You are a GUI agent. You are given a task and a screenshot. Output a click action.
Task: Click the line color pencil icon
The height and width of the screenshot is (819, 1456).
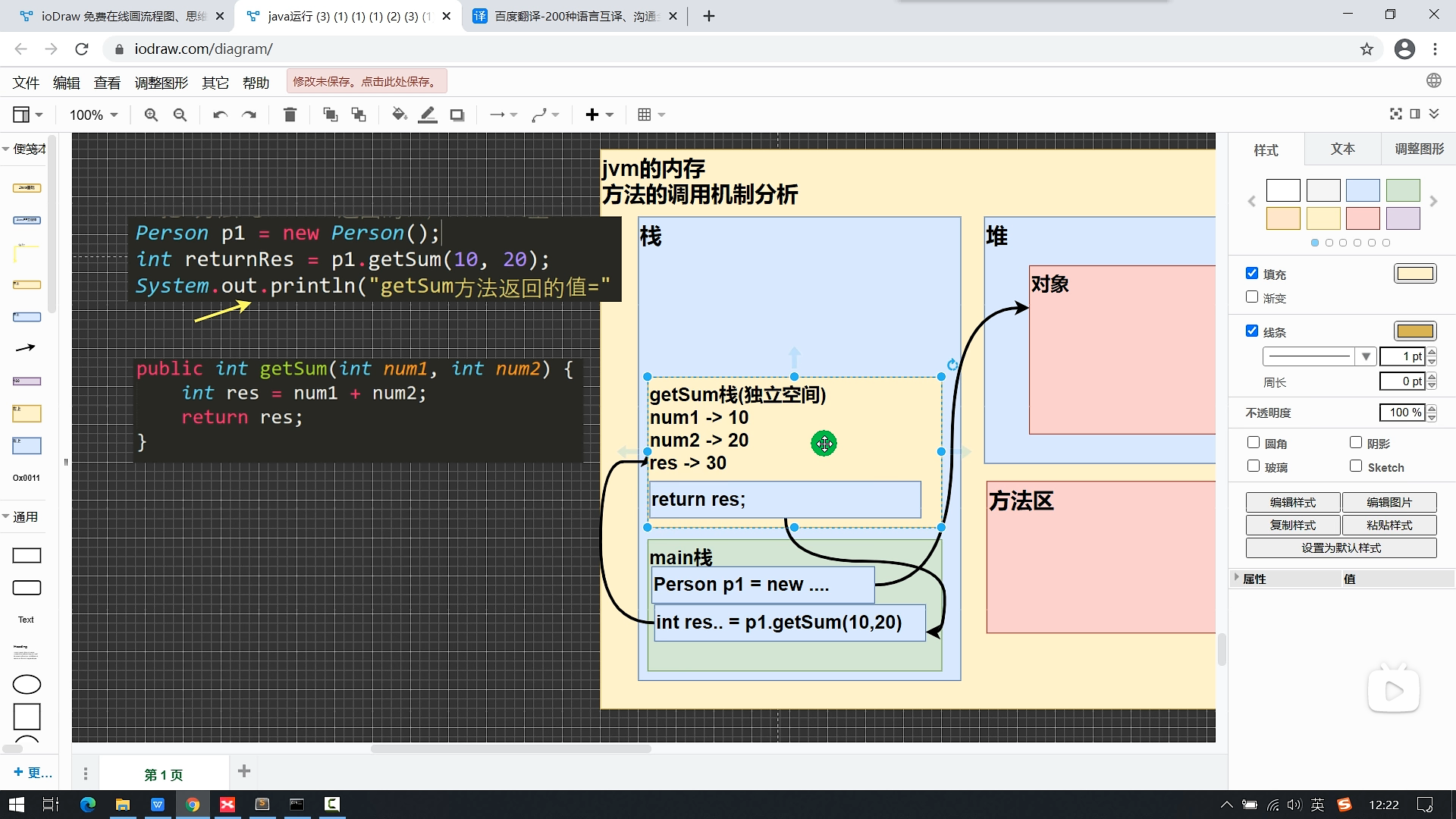428,115
